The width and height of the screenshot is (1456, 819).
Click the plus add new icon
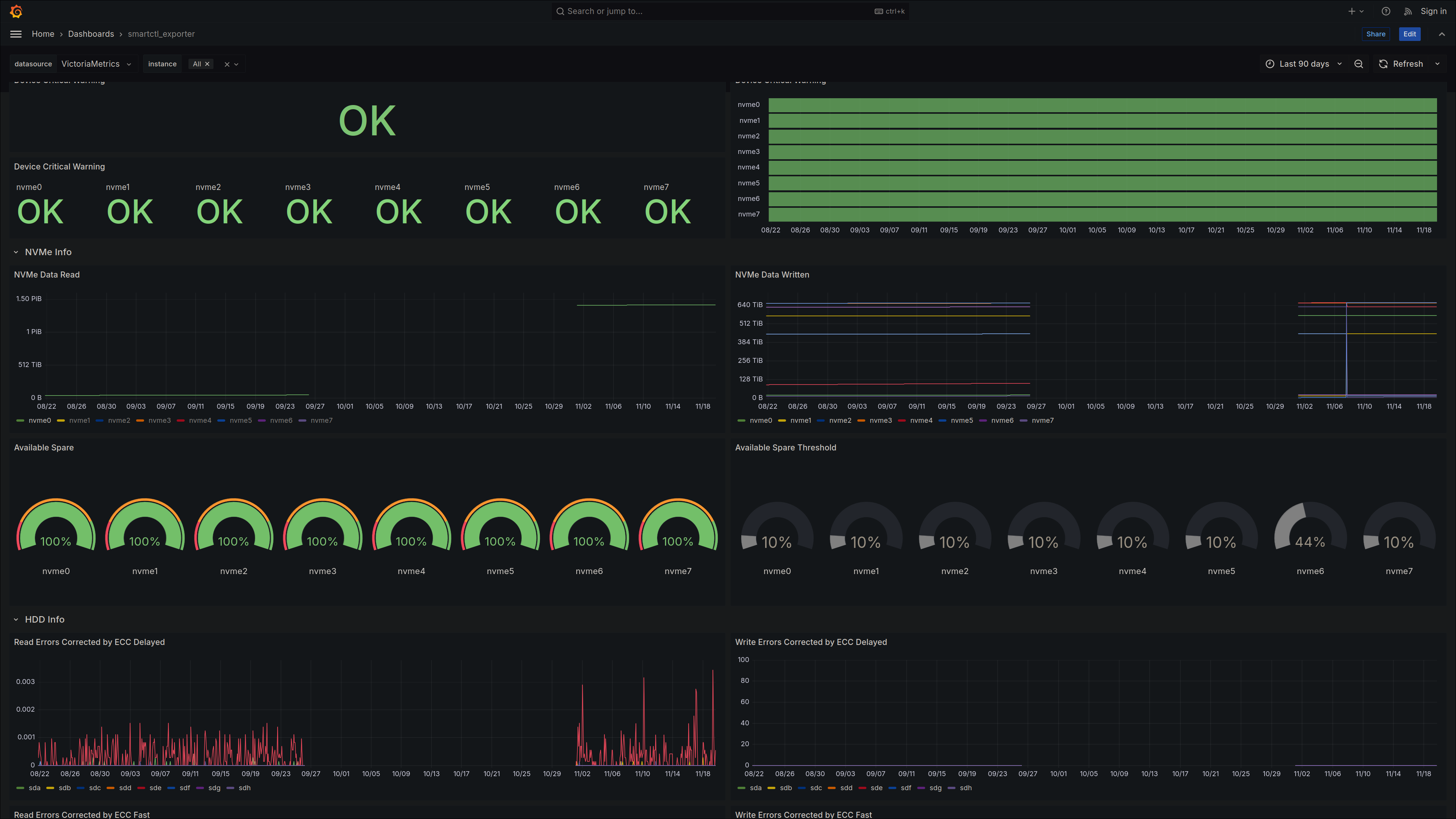tap(1351, 11)
